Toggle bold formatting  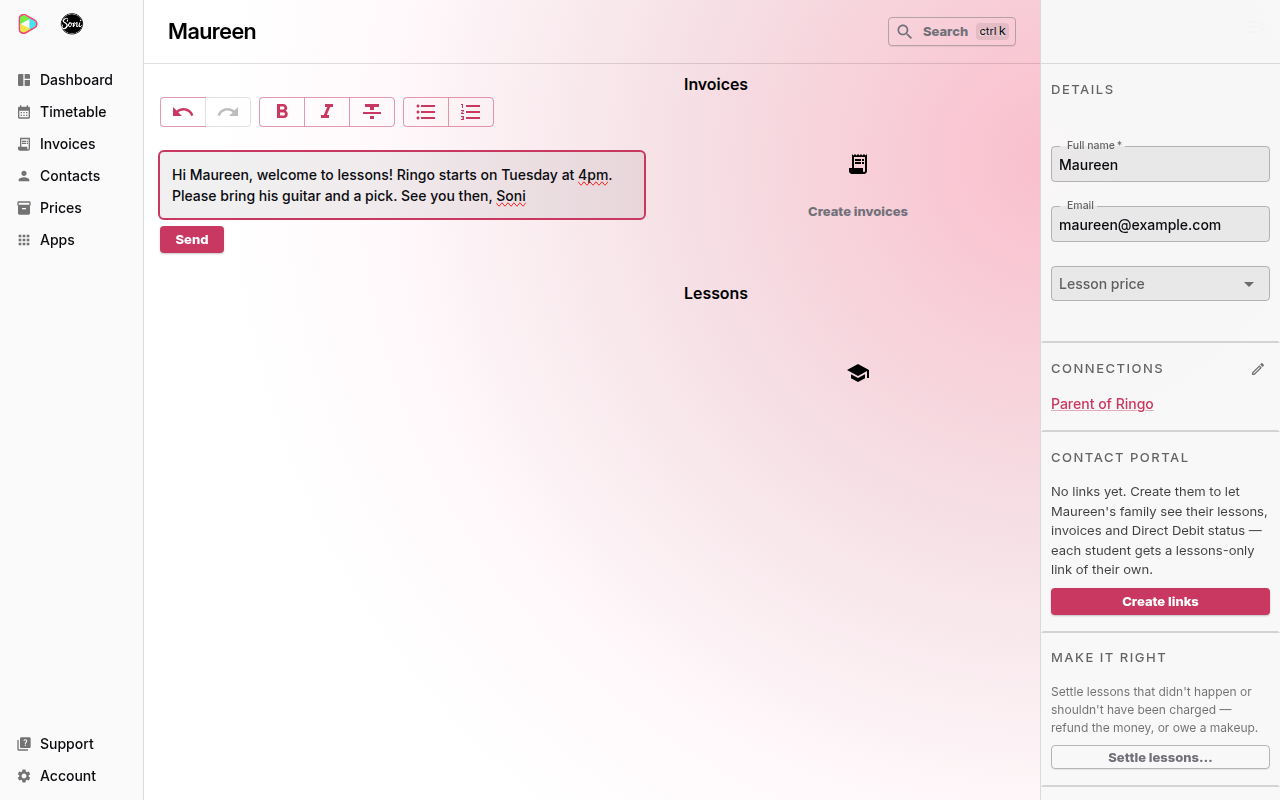pos(282,112)
